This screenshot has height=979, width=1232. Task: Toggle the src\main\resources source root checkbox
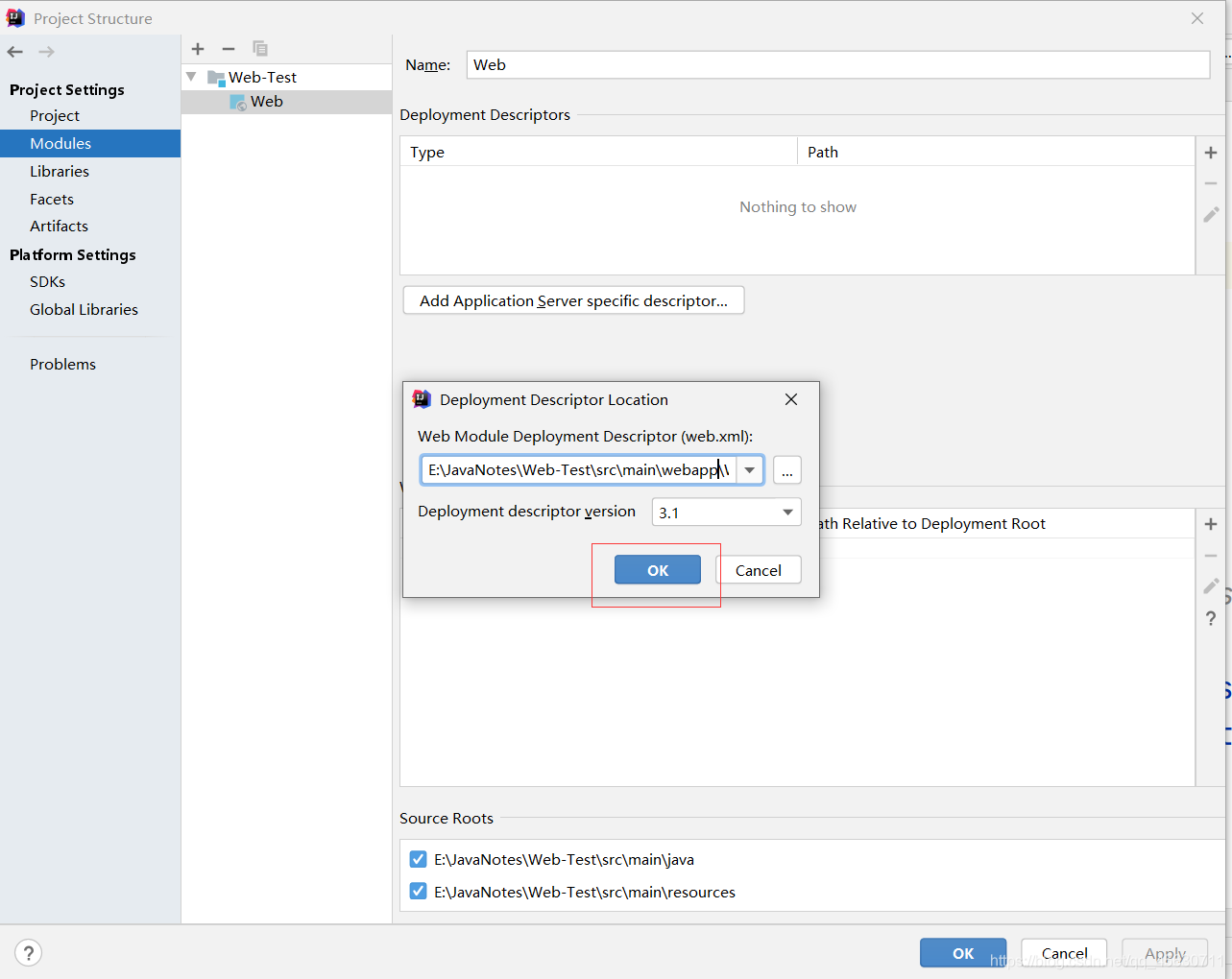[x=418, y=891]
